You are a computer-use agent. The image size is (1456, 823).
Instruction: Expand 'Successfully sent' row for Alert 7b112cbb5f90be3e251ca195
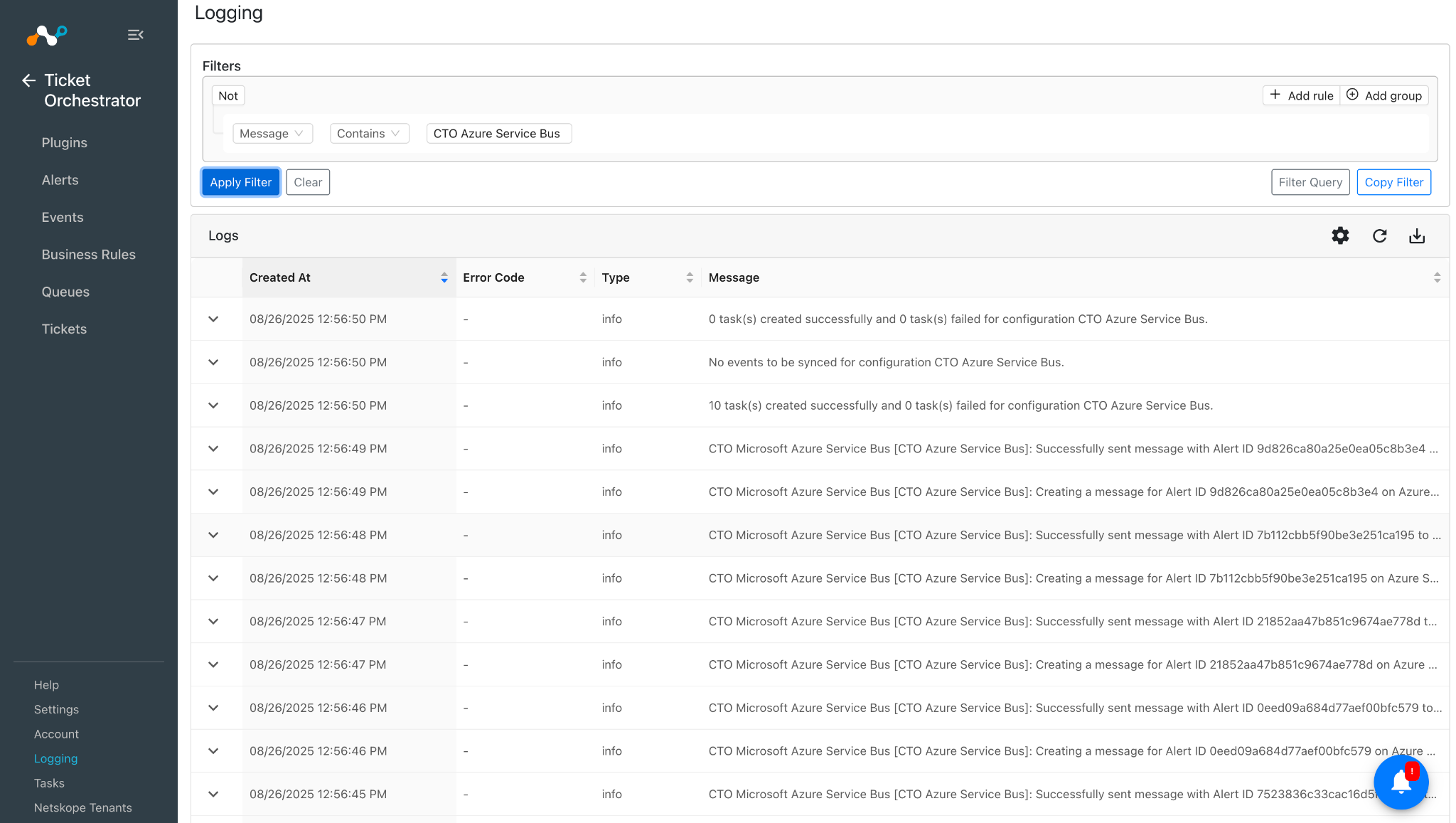tap(213, 535)
